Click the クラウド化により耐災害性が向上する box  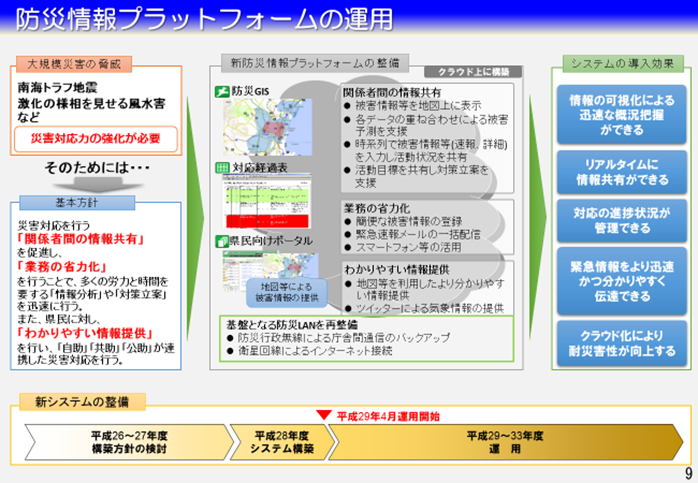(x=622, y=343)
